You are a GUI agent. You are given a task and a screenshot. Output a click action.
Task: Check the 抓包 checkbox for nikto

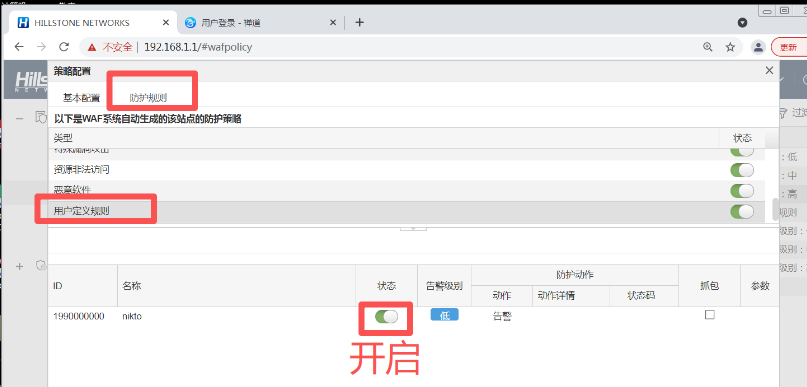pyautogui.click(x=710, y=315)
